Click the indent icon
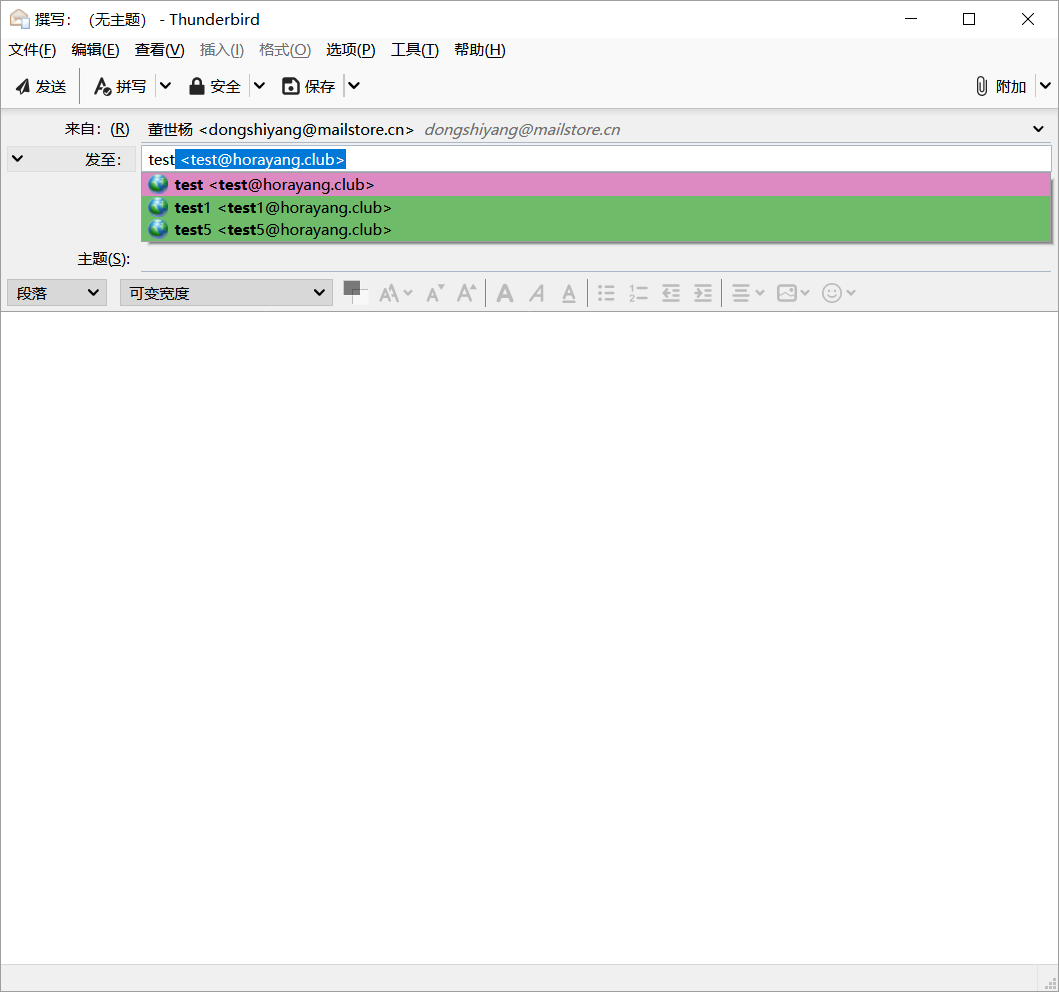The image size is (1059, 992). pyautogui.click(x=703, y=293)
